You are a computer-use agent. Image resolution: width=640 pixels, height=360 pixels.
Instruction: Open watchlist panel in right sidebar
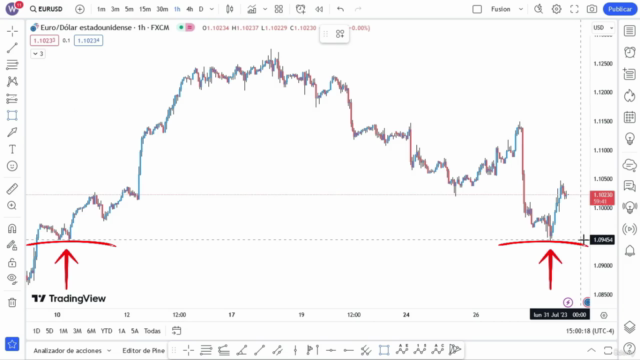coord(630,31)
